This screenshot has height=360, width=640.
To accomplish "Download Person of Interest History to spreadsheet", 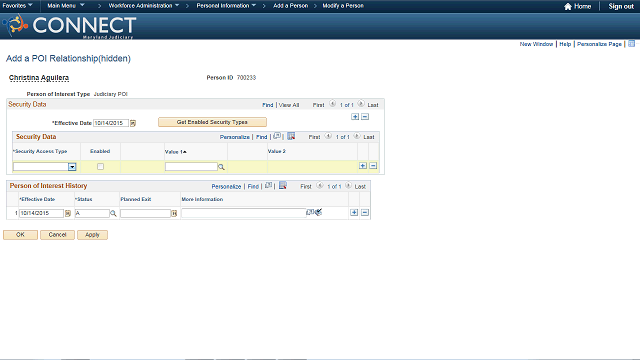I will coord(282,185).
